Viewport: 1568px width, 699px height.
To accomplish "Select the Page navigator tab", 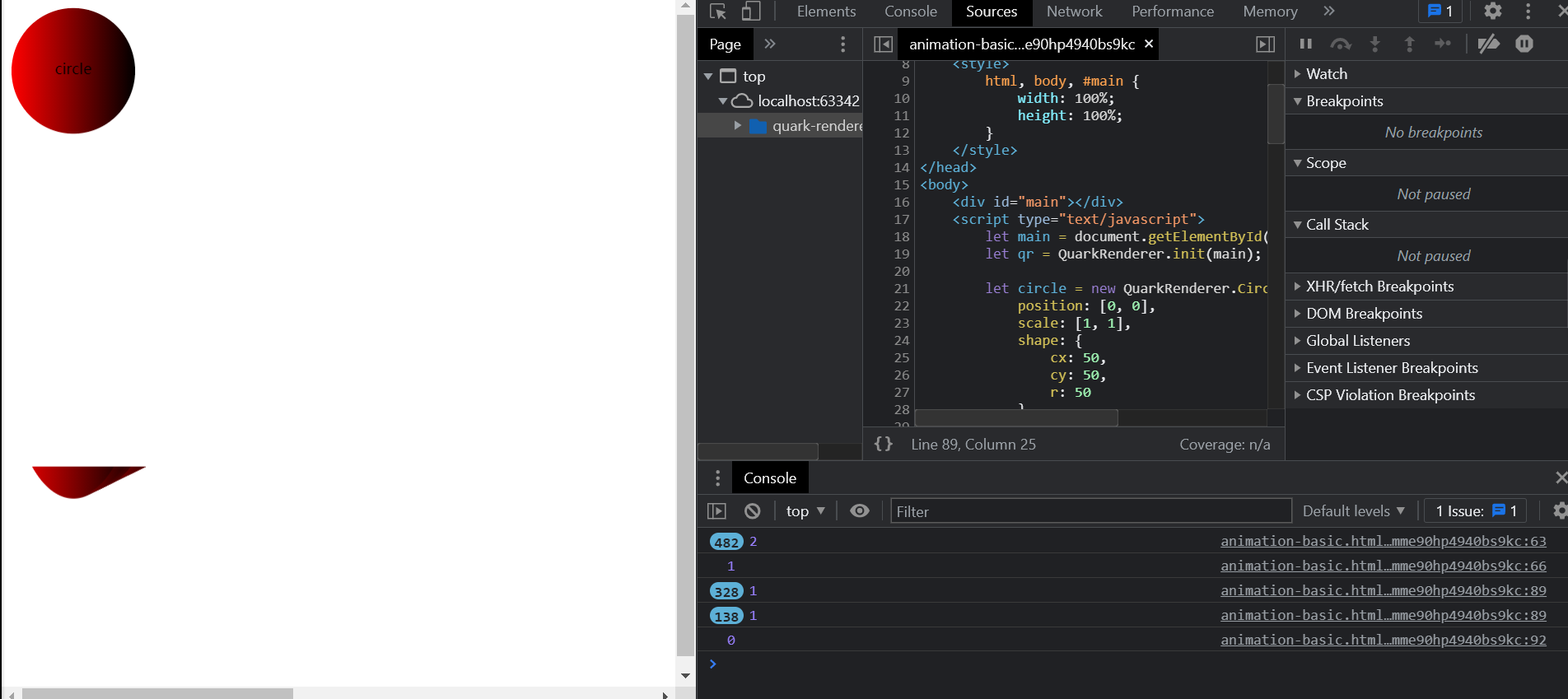I will pyautogui.click(x=725, y=44).
